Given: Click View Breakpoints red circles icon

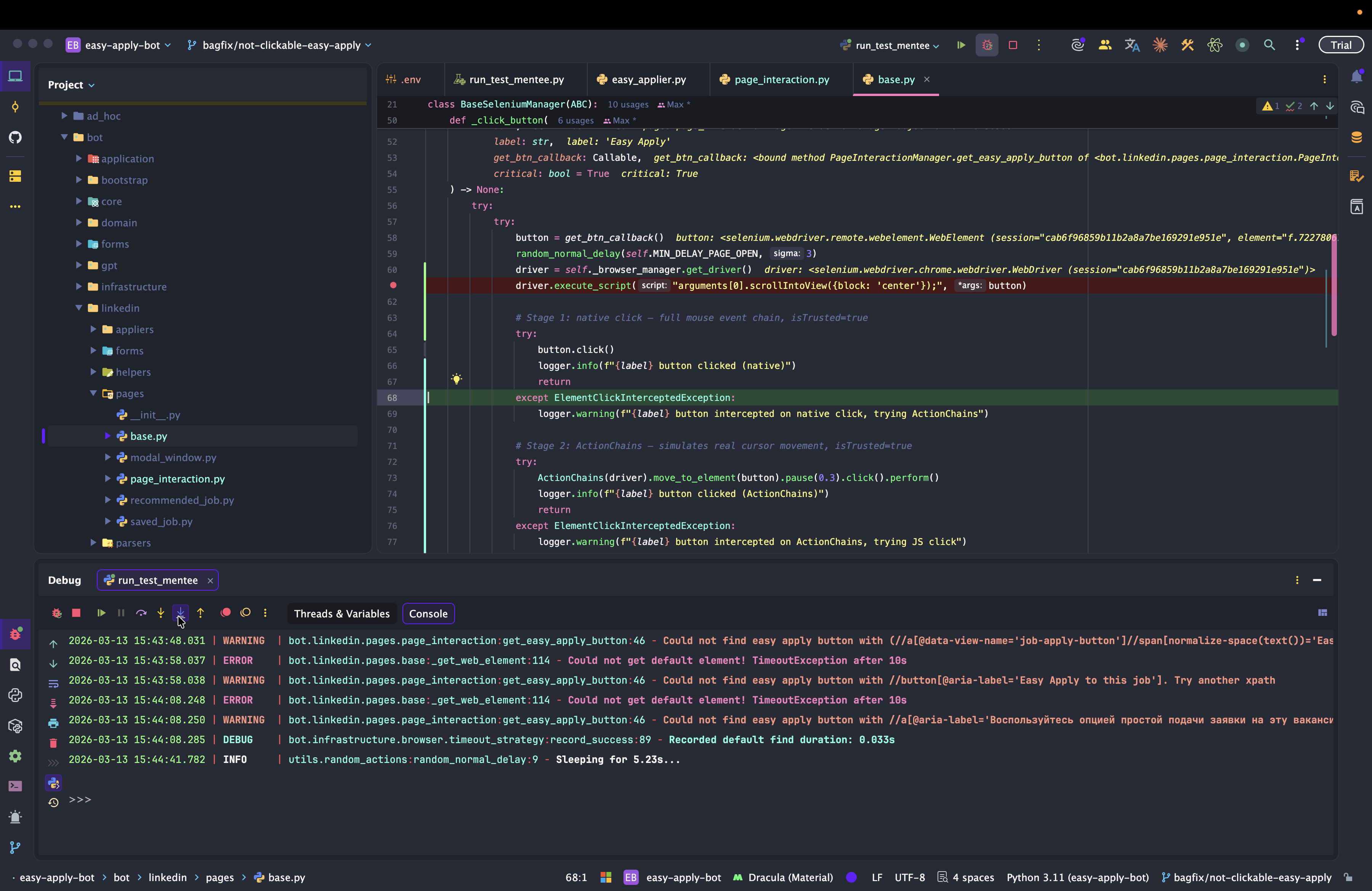Looking at the screenshot, I should pyautogui.click(x=225, y=613).
